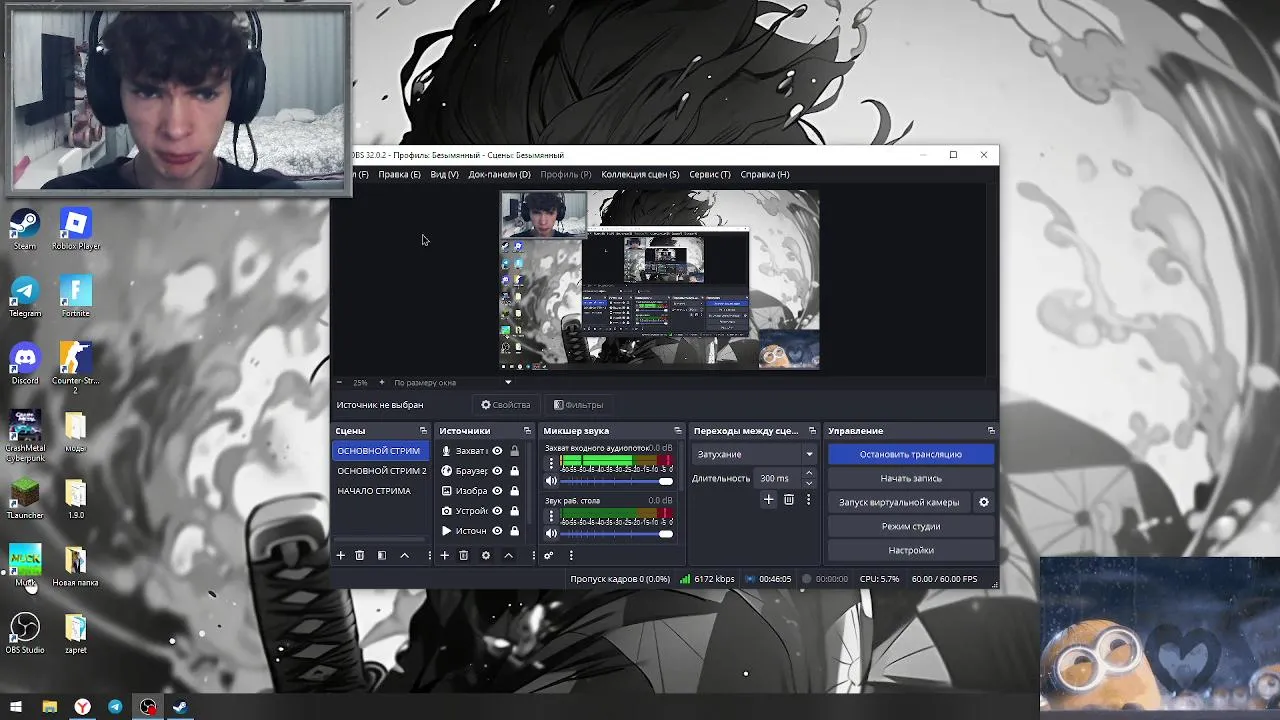Open Windows Start menu

[16, 707]
